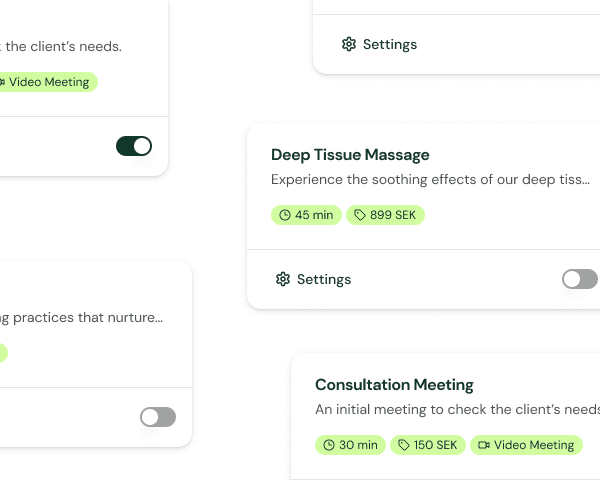Select the 899 SEK price tag

pyautogui.click(x=385, y=215)
